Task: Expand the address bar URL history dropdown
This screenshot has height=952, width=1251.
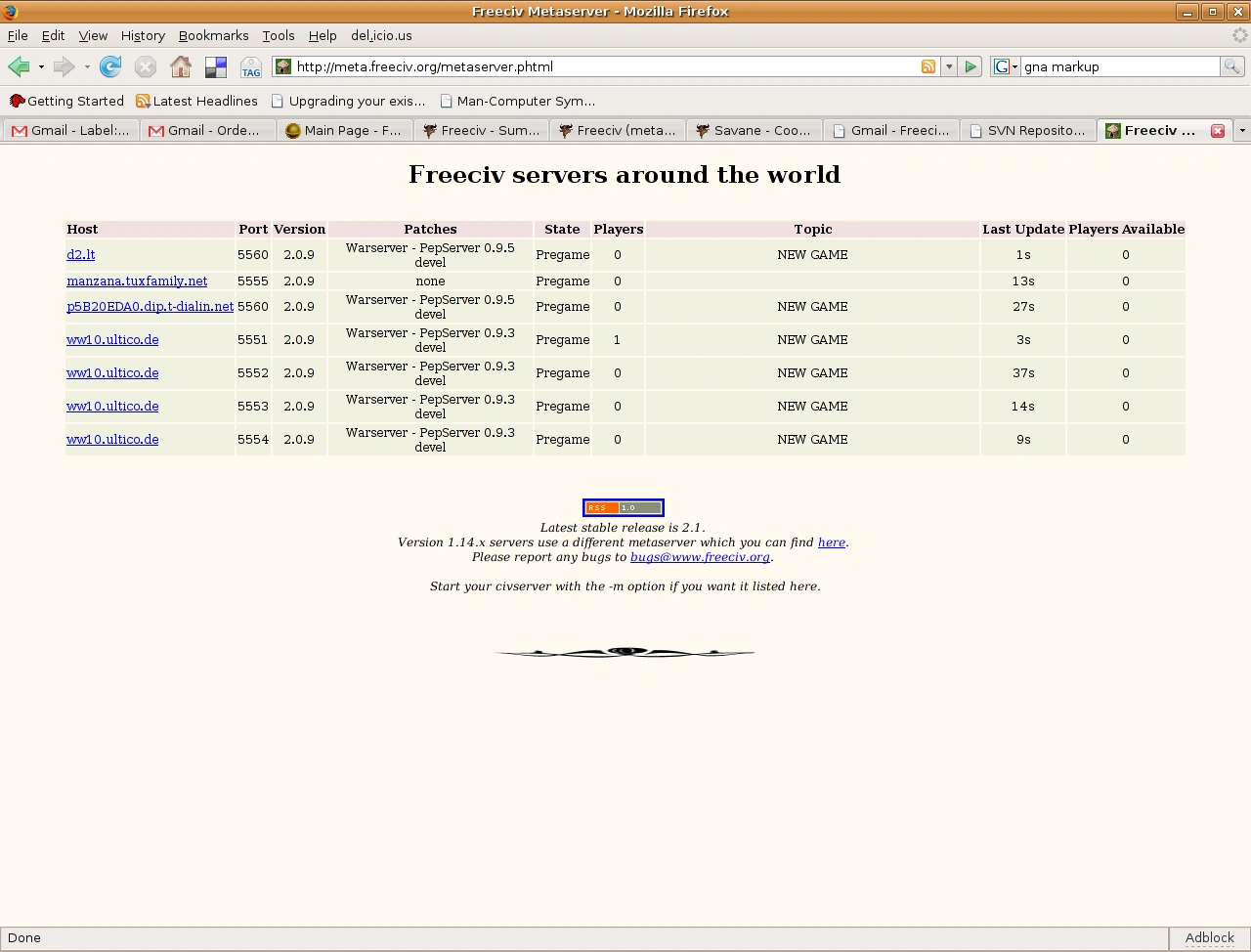Action: [x=948, y=66]
